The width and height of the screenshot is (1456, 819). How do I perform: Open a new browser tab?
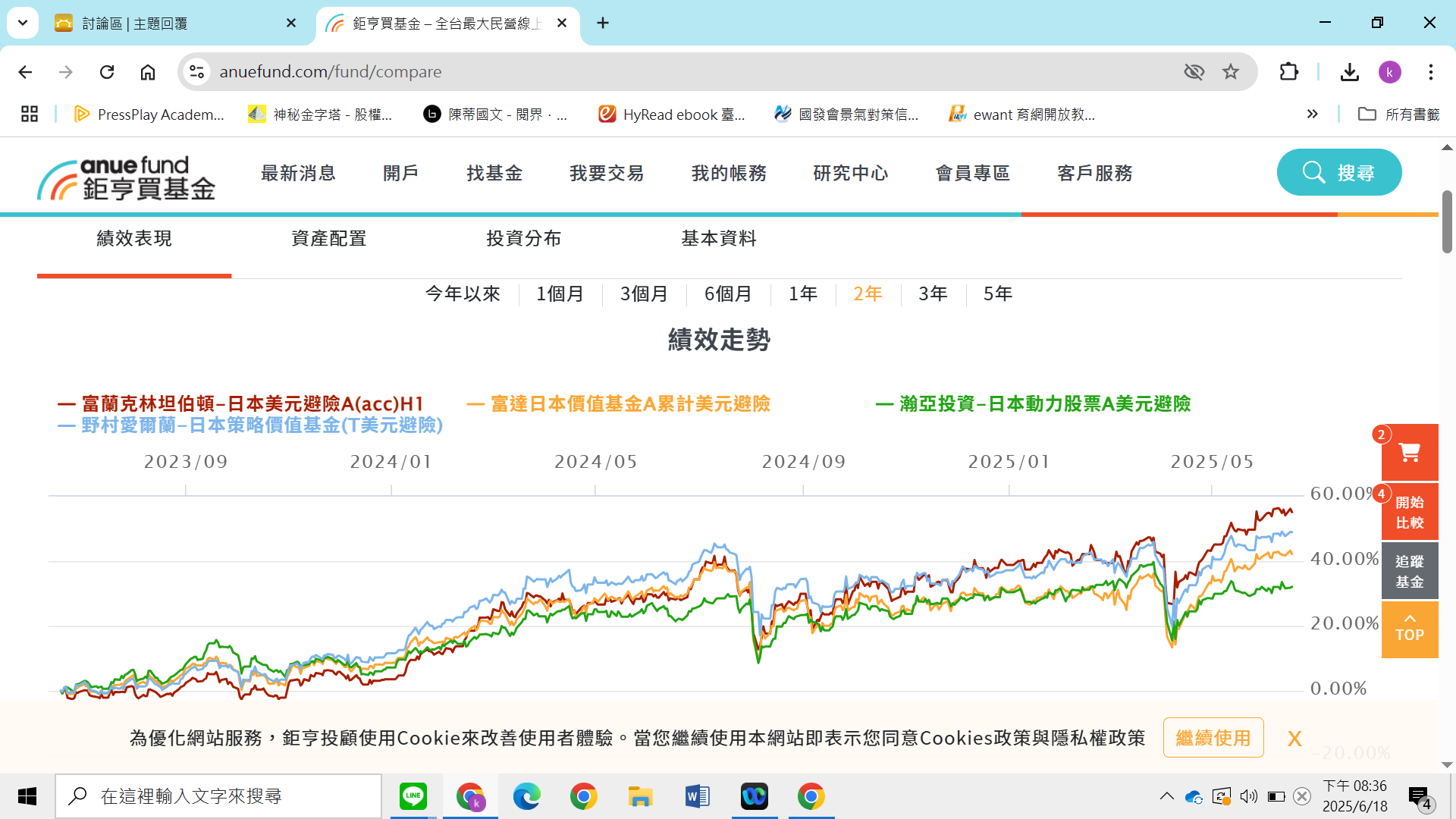tap(603, 24)
